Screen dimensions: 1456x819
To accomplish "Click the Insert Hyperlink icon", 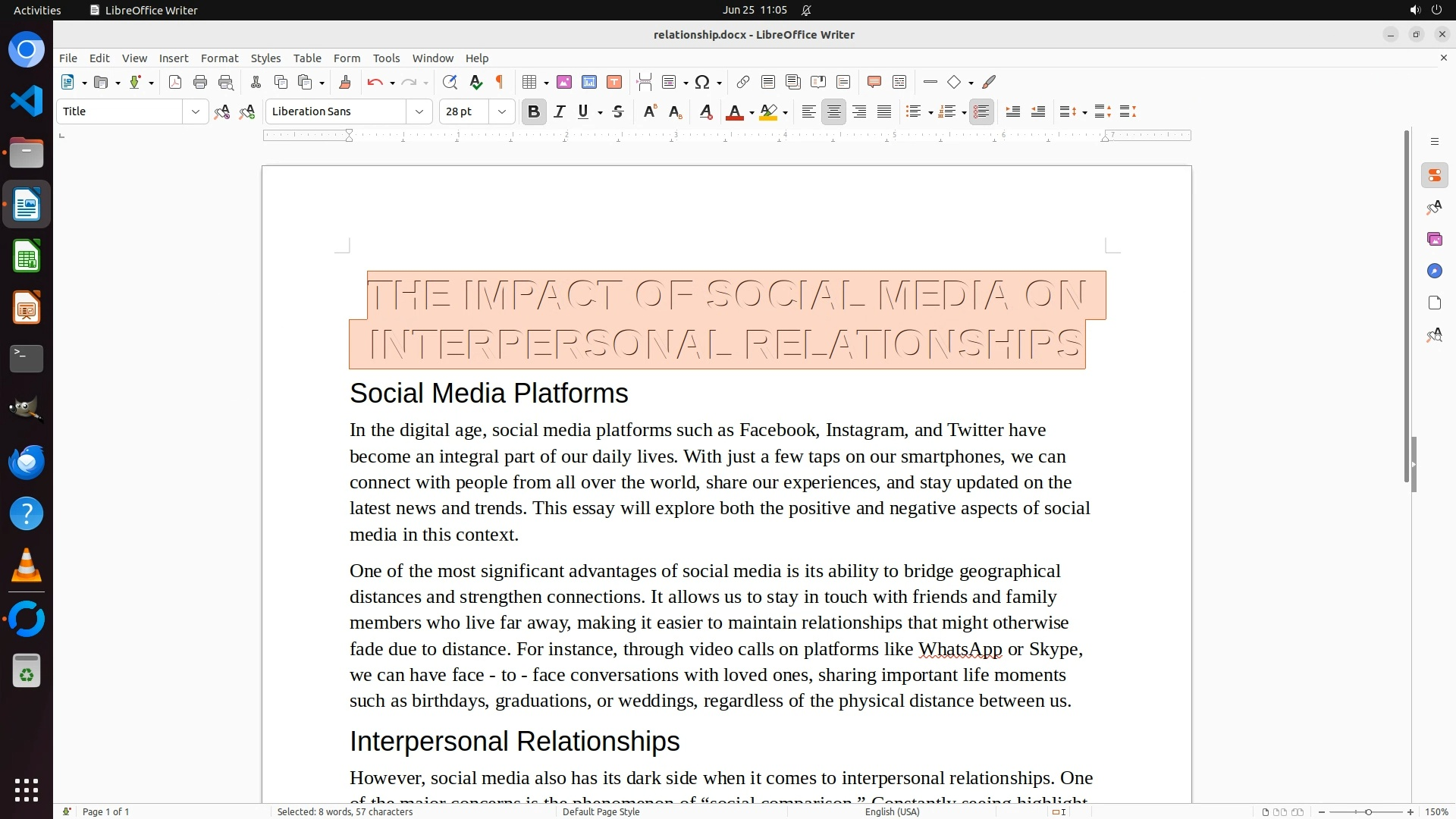I will click(x=743, y=83).
